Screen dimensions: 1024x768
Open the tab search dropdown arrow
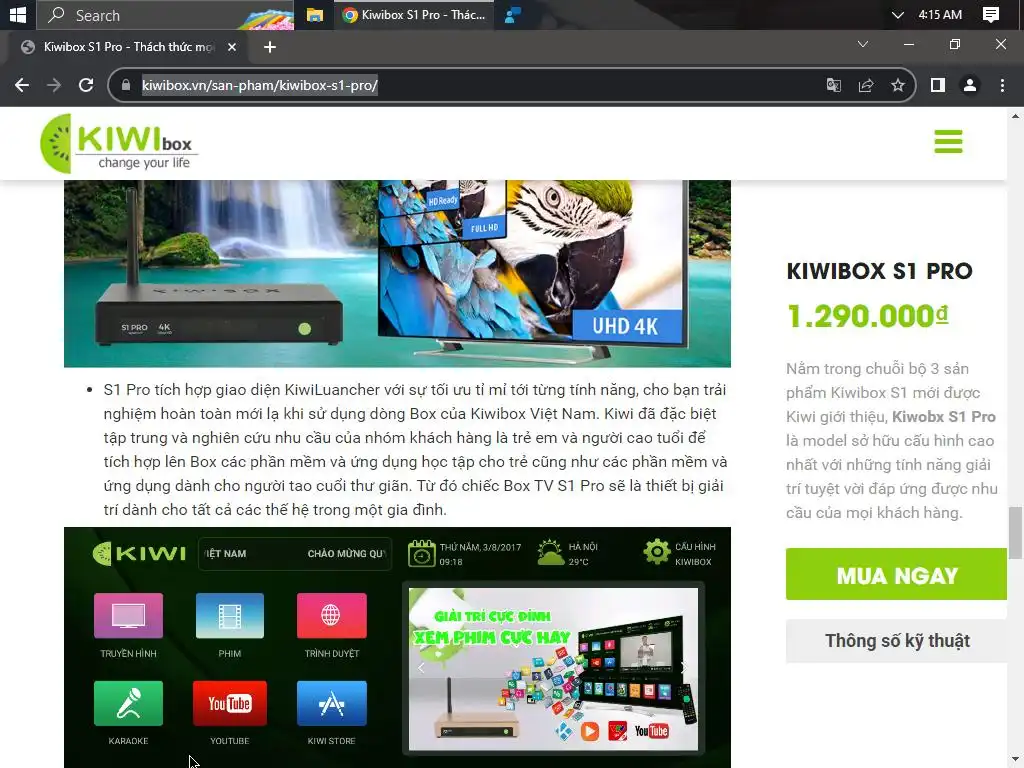click(863, 44)
